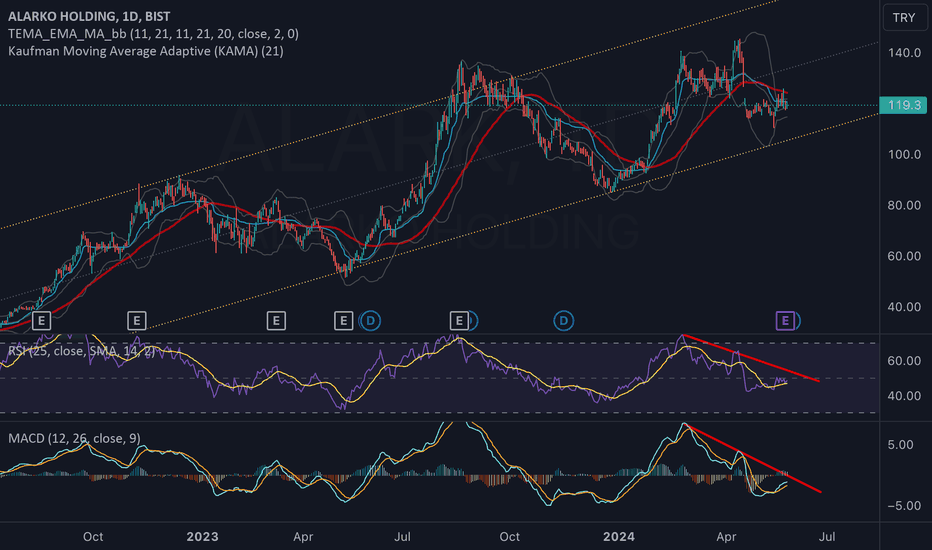Open the earnings E marker from November 2022
The image size is (932, 550).
[137, 321]
